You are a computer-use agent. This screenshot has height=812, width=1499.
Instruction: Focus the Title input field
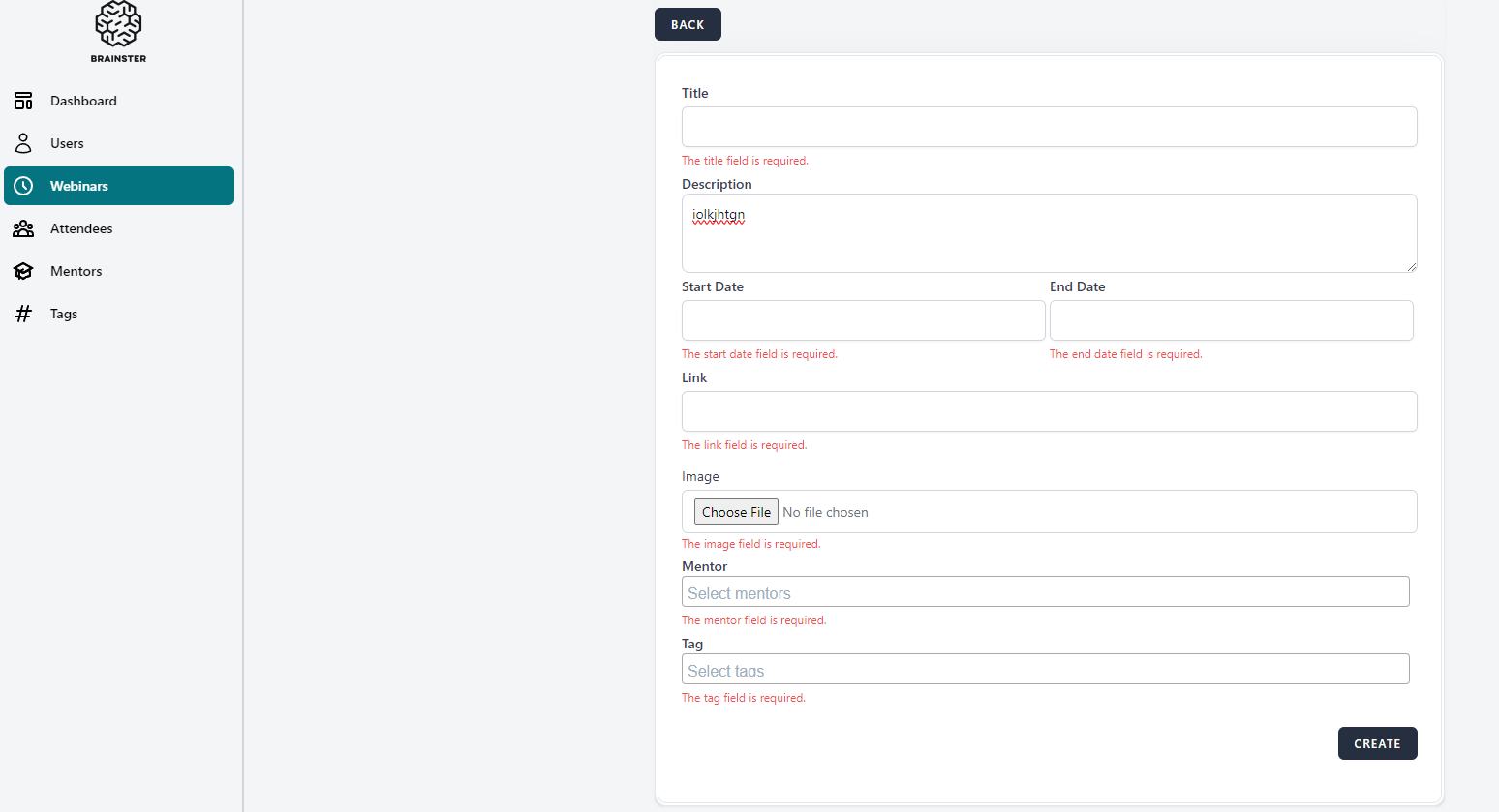(1049, 127)
